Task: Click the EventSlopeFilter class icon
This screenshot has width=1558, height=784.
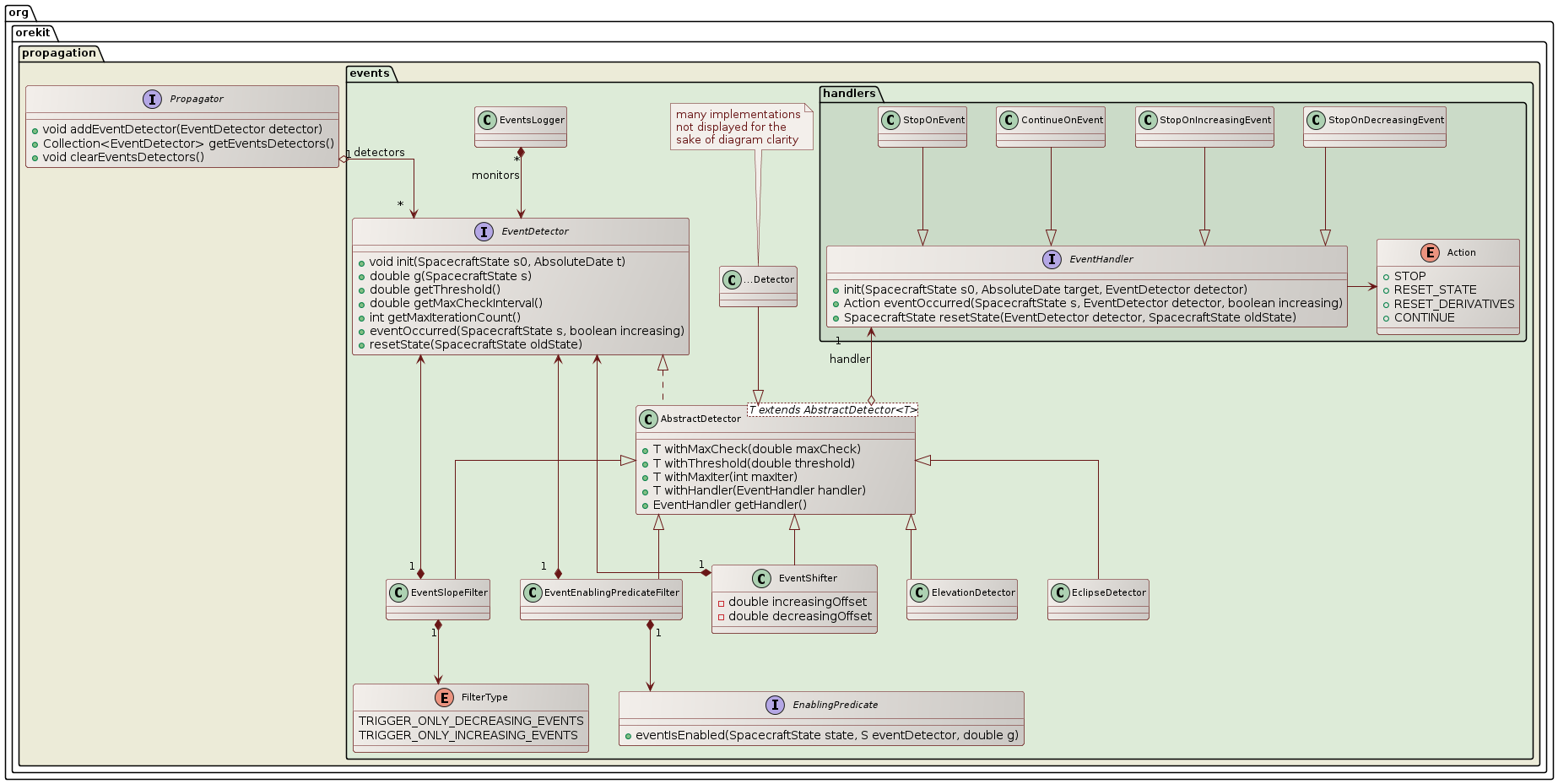Action: tap(399, 592)
